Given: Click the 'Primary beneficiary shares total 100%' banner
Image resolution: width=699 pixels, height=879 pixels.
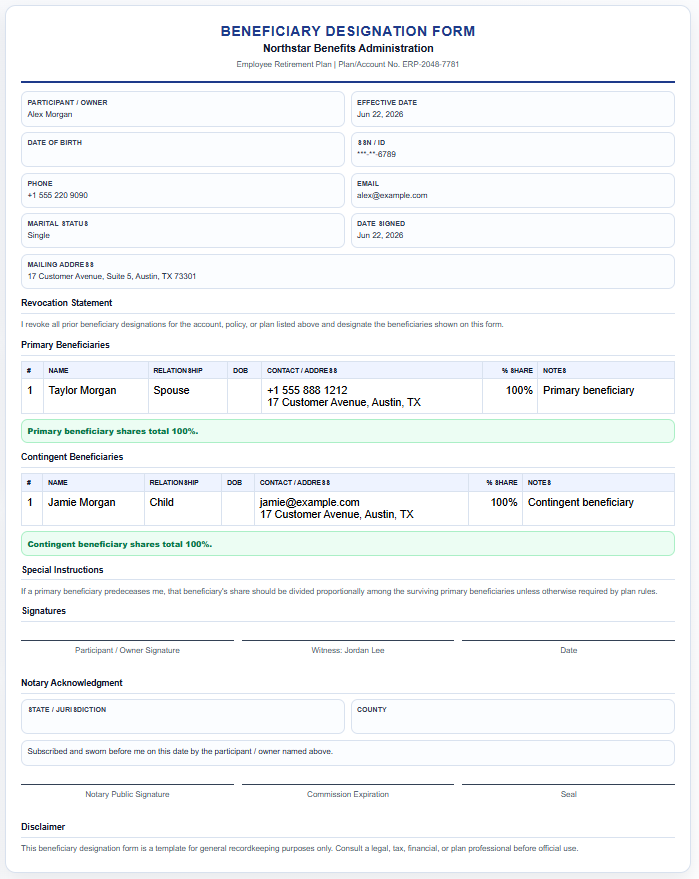Looking at the screenshot, I should (x=348, y=431).
